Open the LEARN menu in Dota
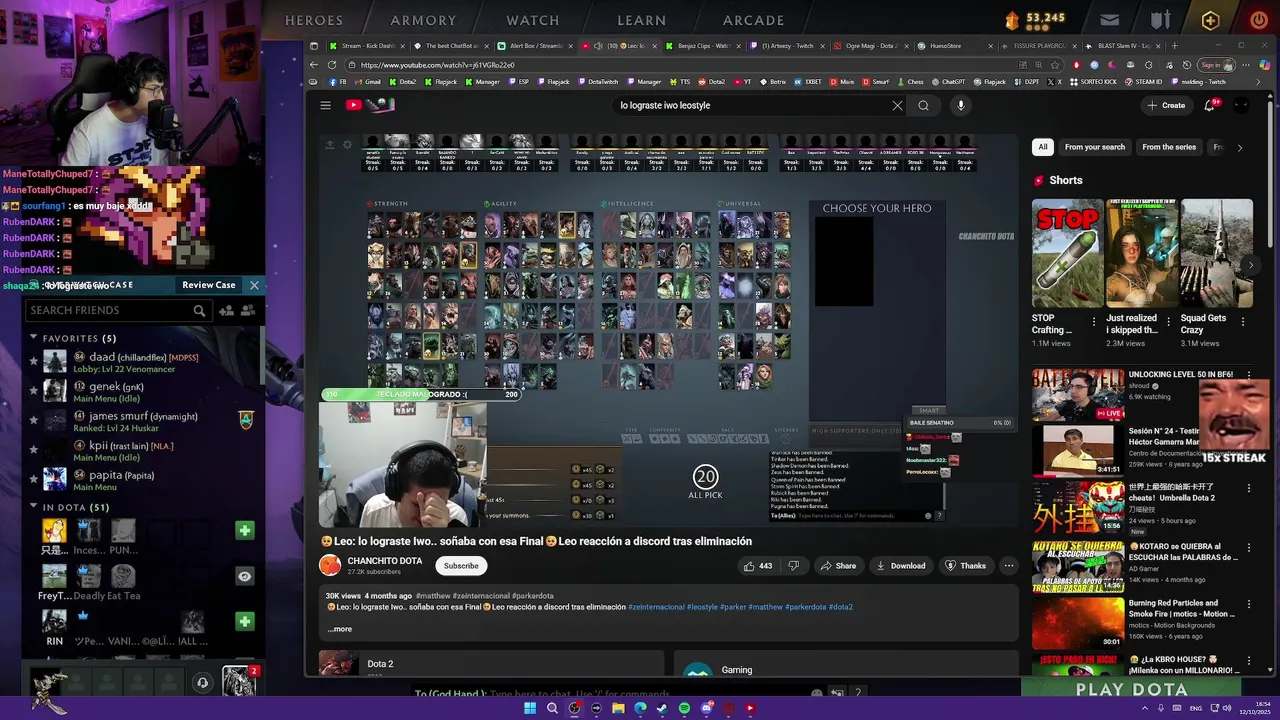Image resolution: width=1280 pixels, height=720 pixels. pos(642,20)
